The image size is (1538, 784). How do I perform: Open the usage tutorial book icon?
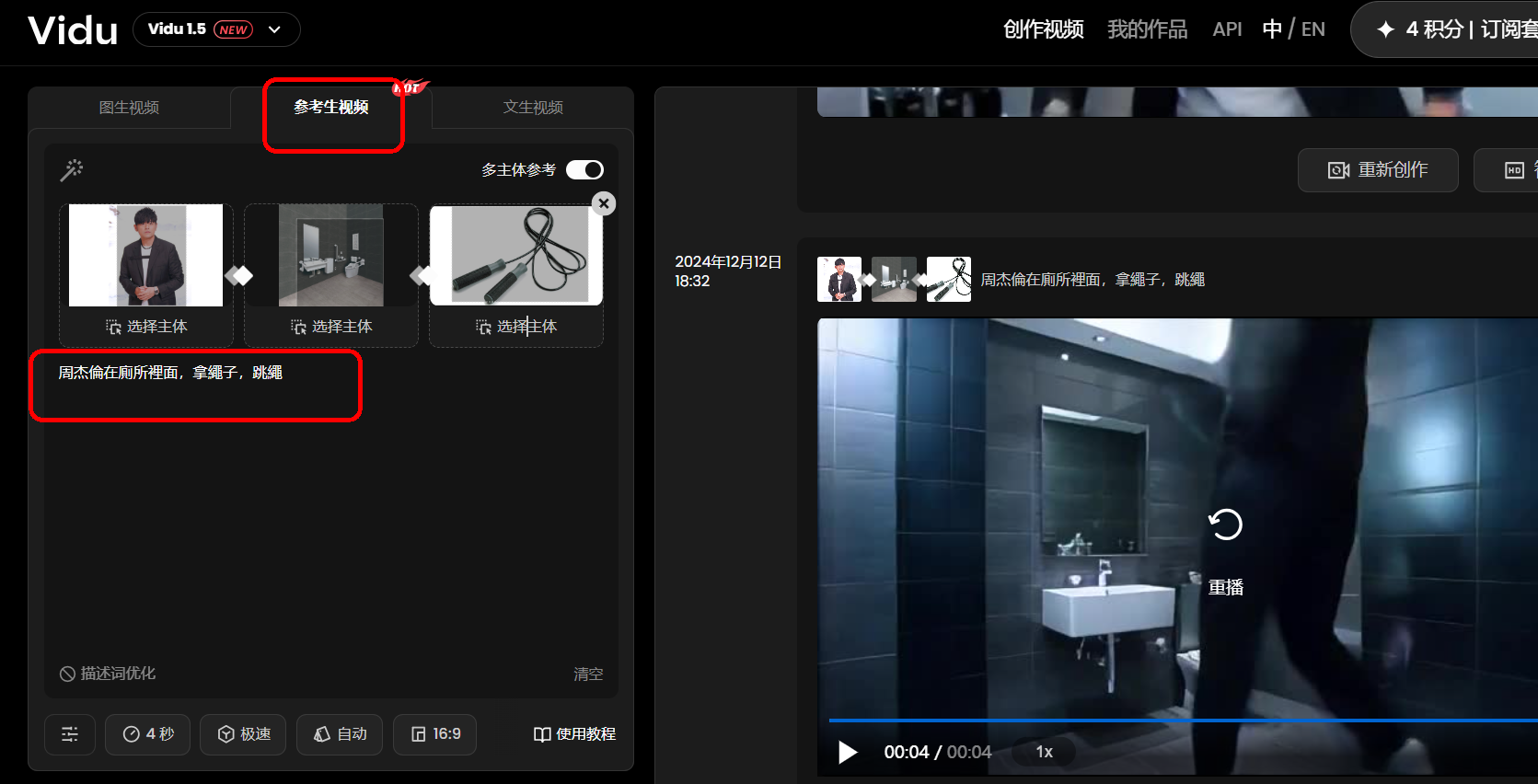pos(542,734)
